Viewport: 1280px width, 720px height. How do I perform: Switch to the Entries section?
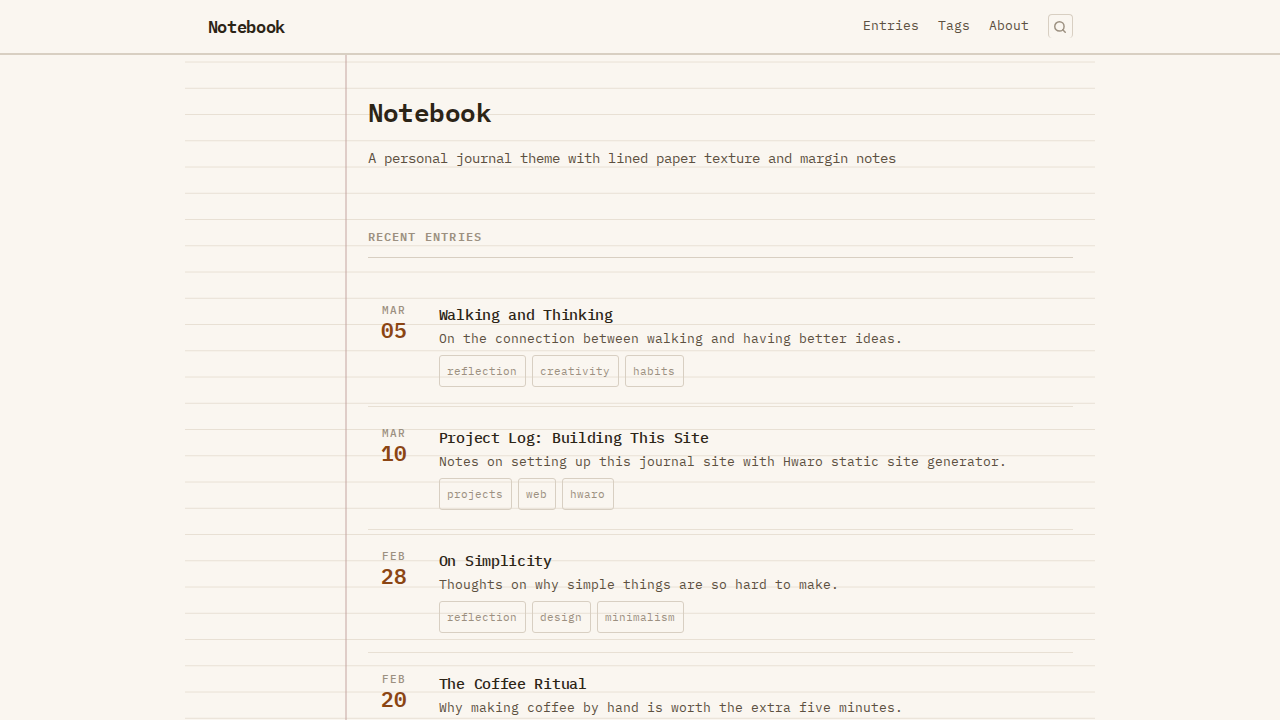pos(890,25)
